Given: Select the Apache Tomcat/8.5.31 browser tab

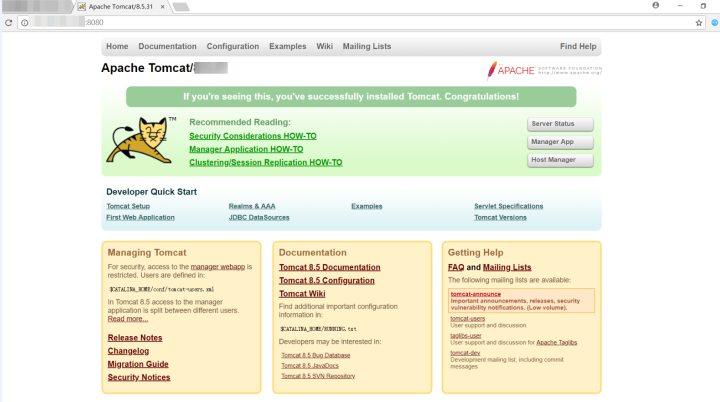Looking at the screenshot, I should [x=120, y=7].
